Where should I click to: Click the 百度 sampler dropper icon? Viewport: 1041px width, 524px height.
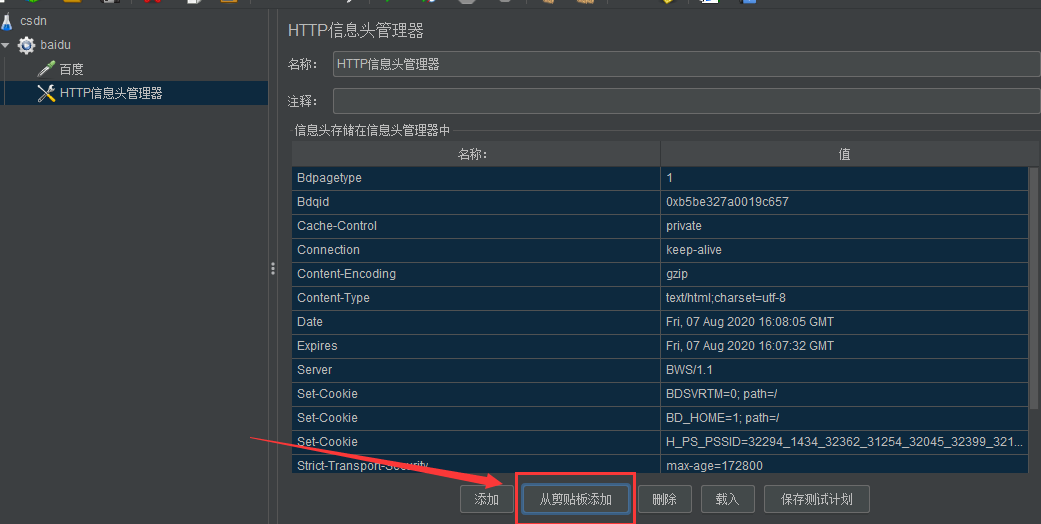46,69
